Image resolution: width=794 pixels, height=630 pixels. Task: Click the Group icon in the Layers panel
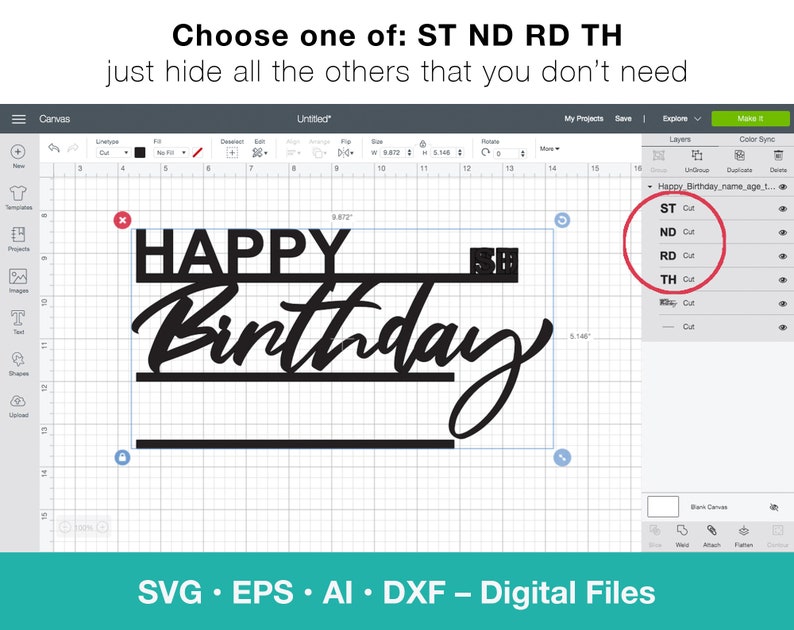point(658,155)
